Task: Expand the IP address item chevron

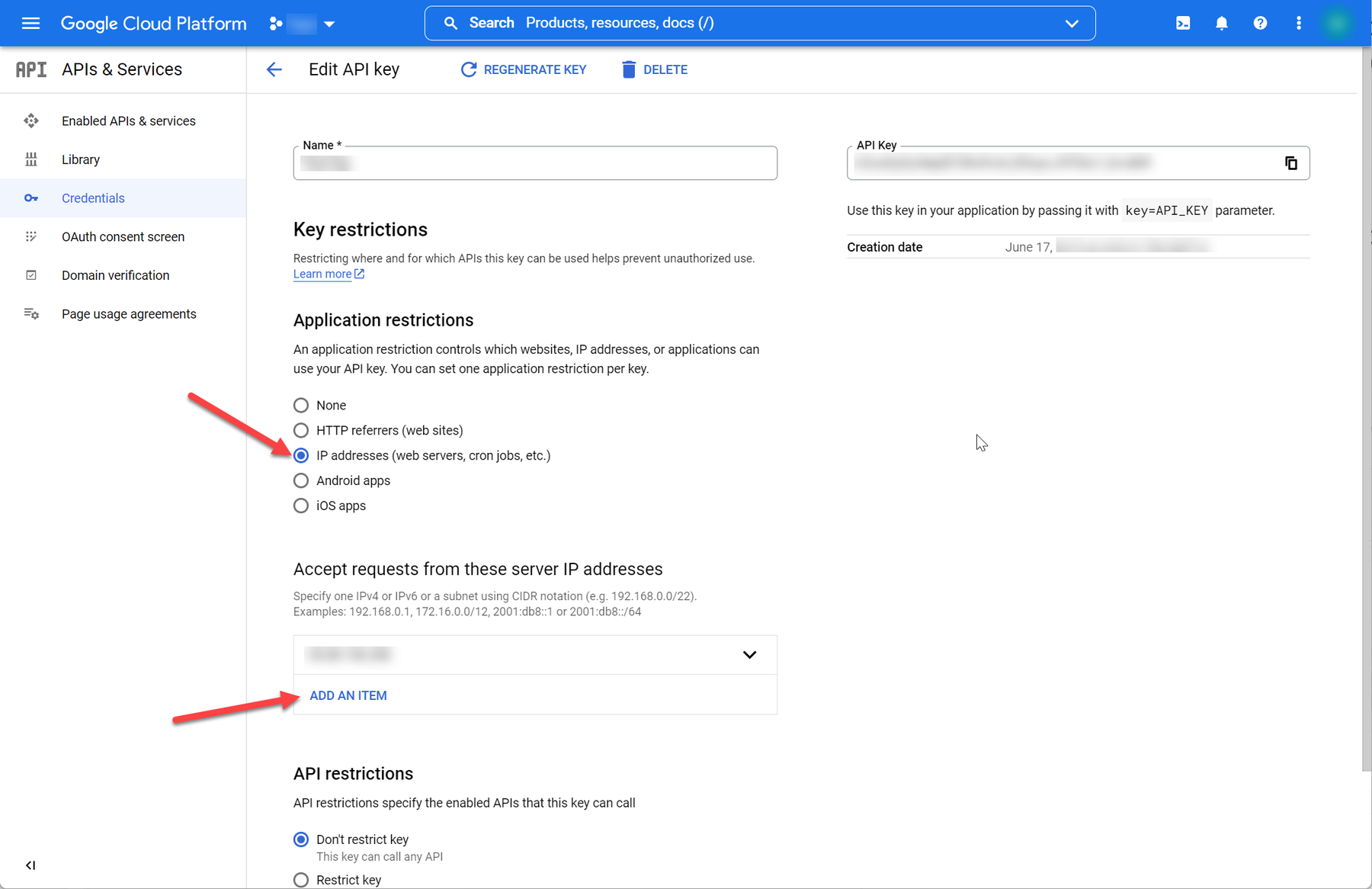Action: [749, 655]
